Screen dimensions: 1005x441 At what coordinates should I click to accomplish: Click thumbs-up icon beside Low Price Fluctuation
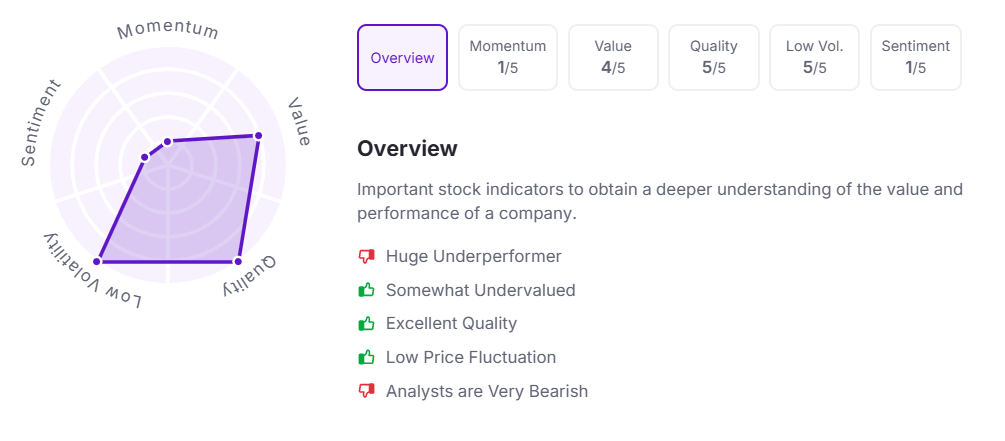pos(366,358)
